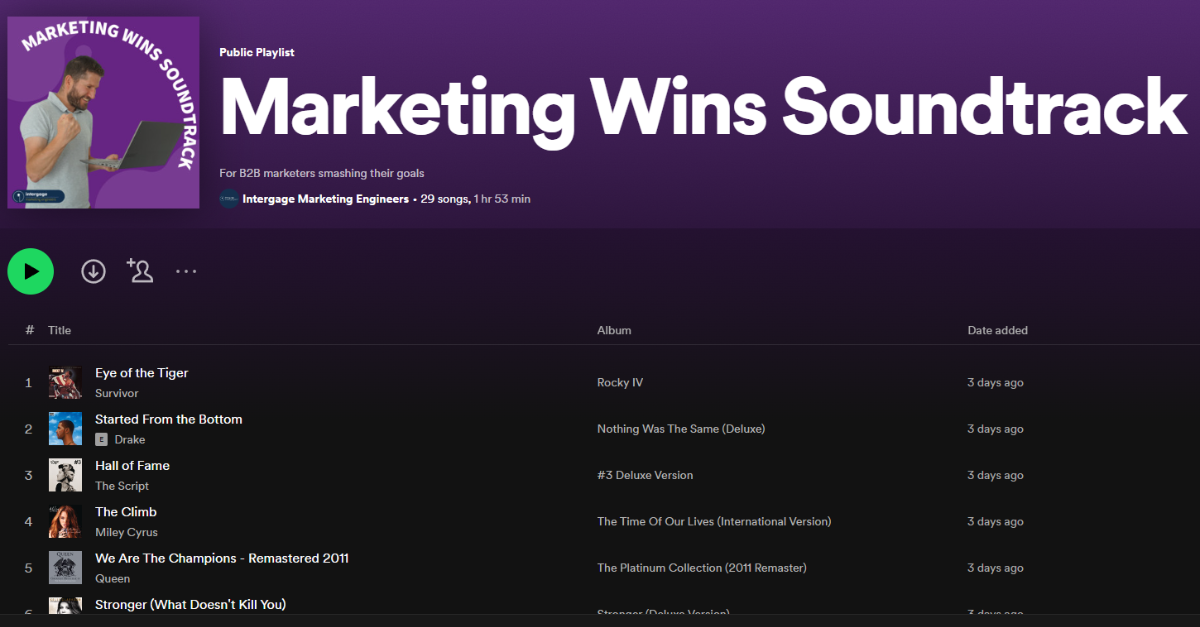
Task: Click the Started From the Bottom album art
Action: tap(66, 429)
